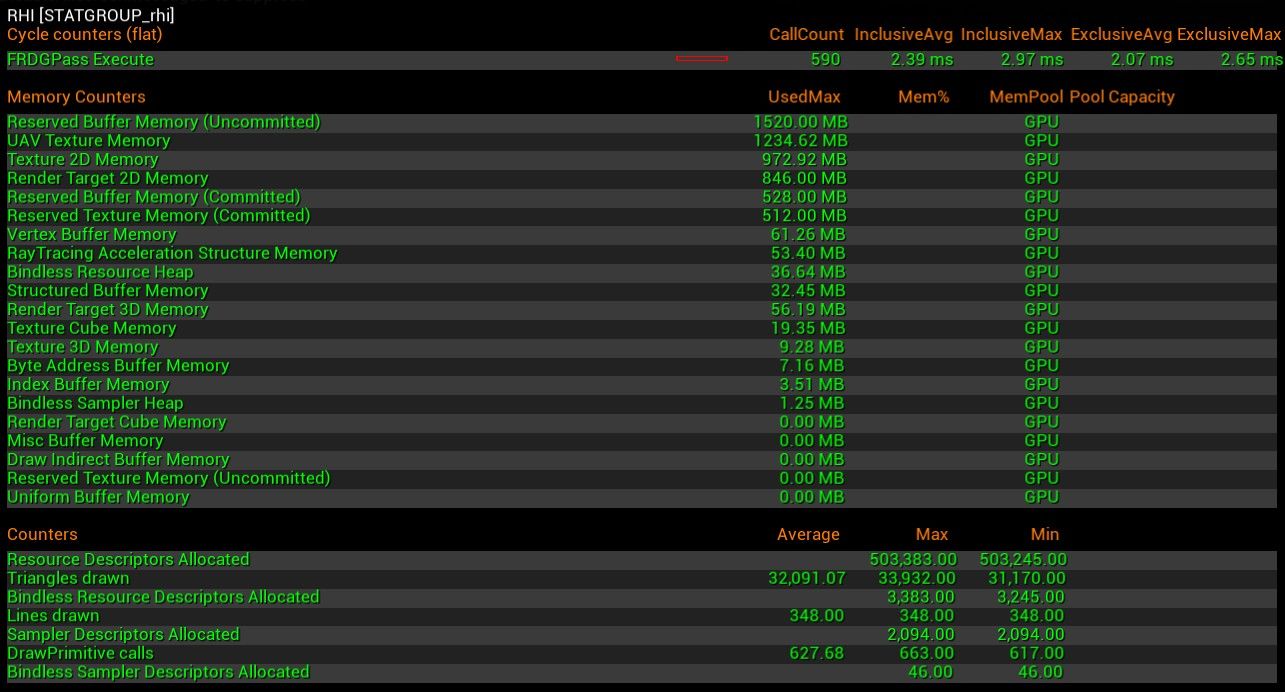Click the Average column header
1285x692 pixels.
pos(808,534)
